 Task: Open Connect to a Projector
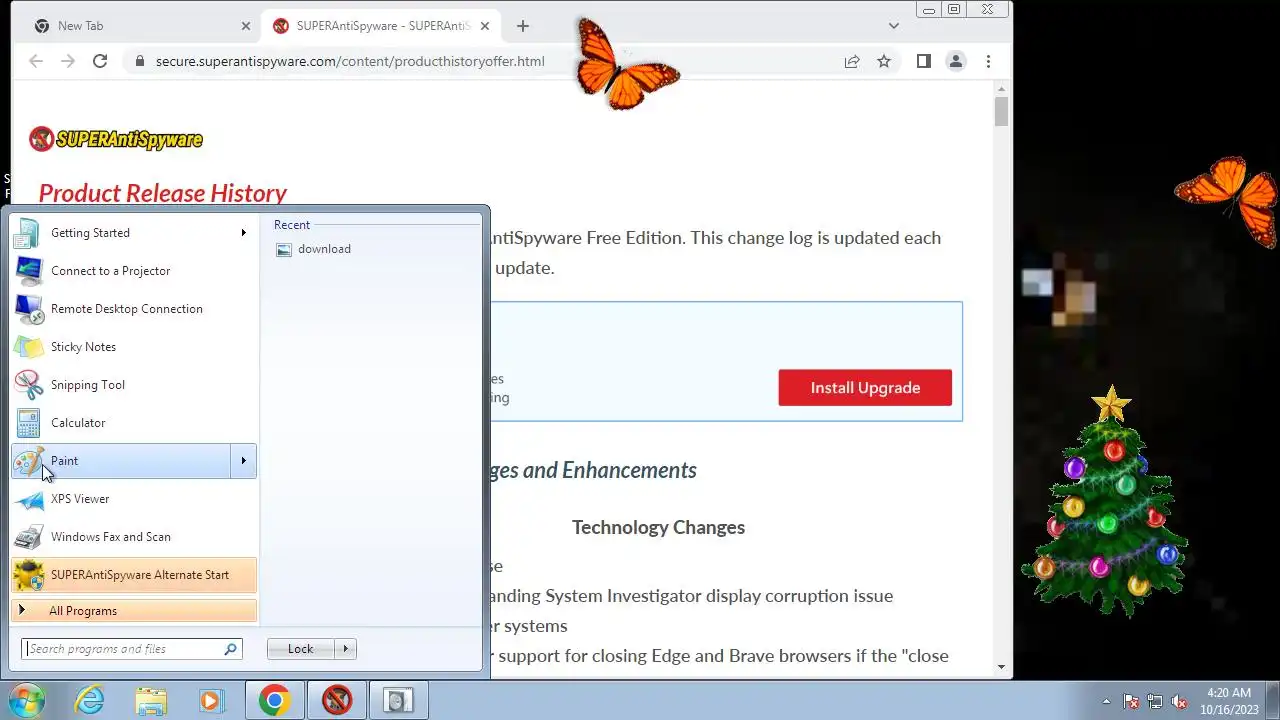point(134,271)
